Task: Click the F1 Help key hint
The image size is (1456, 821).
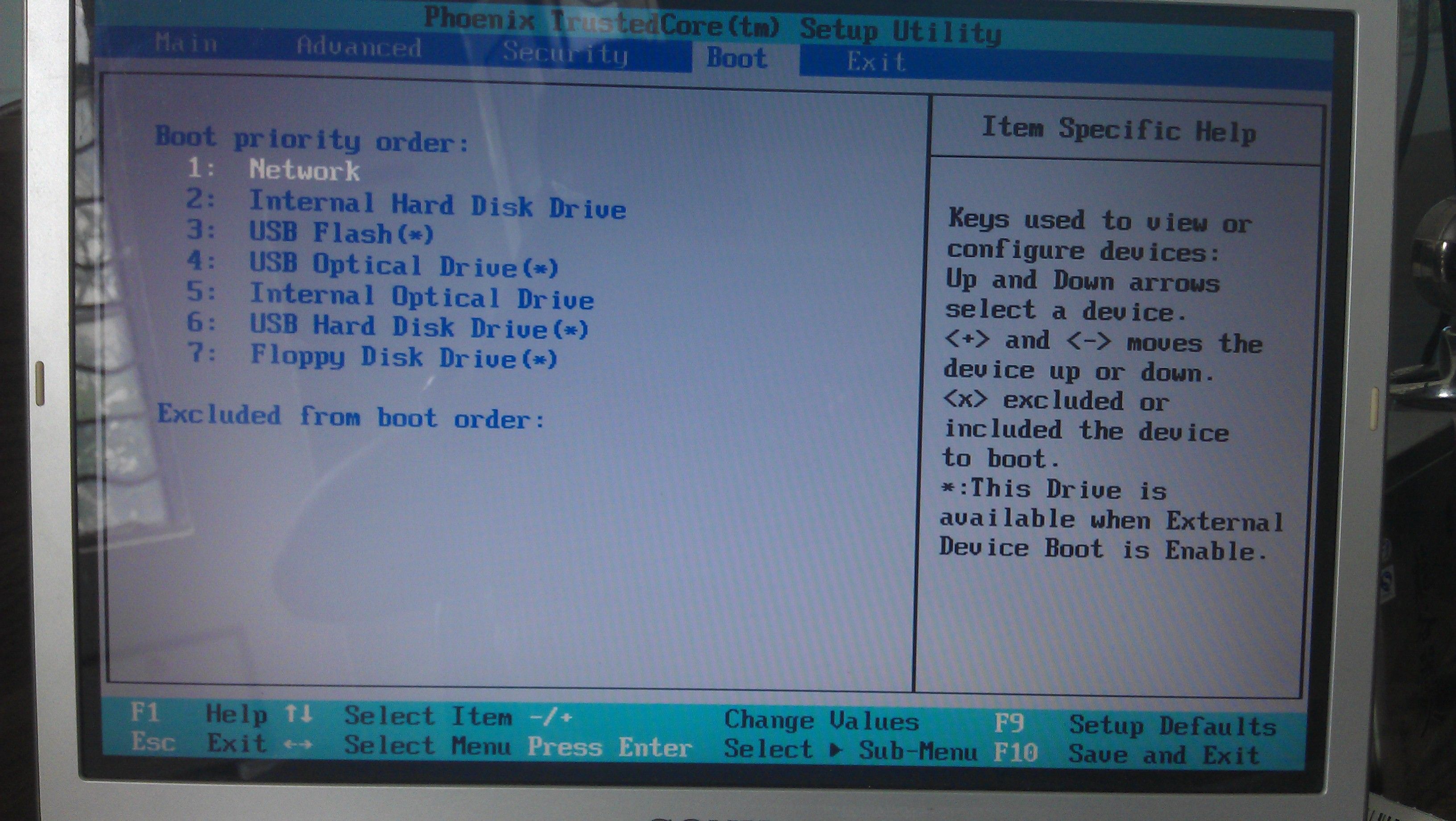Action: click(199, 713)
